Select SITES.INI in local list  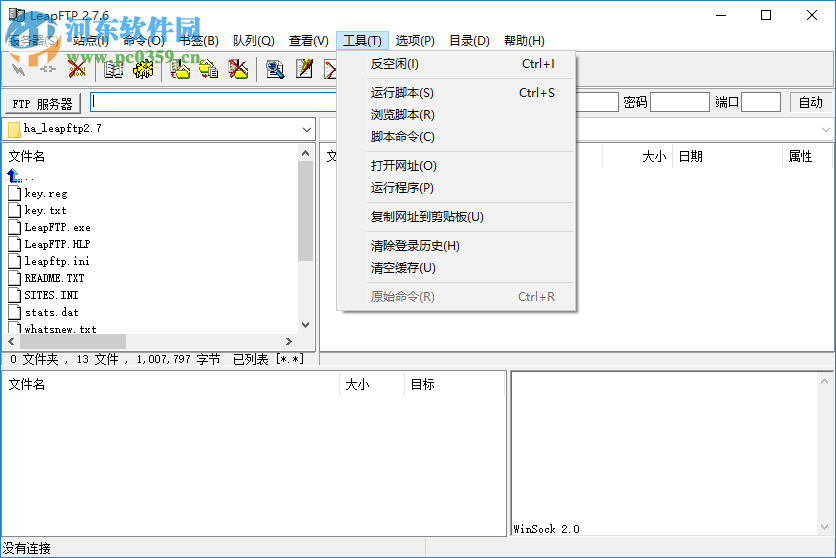click(51, 295)
